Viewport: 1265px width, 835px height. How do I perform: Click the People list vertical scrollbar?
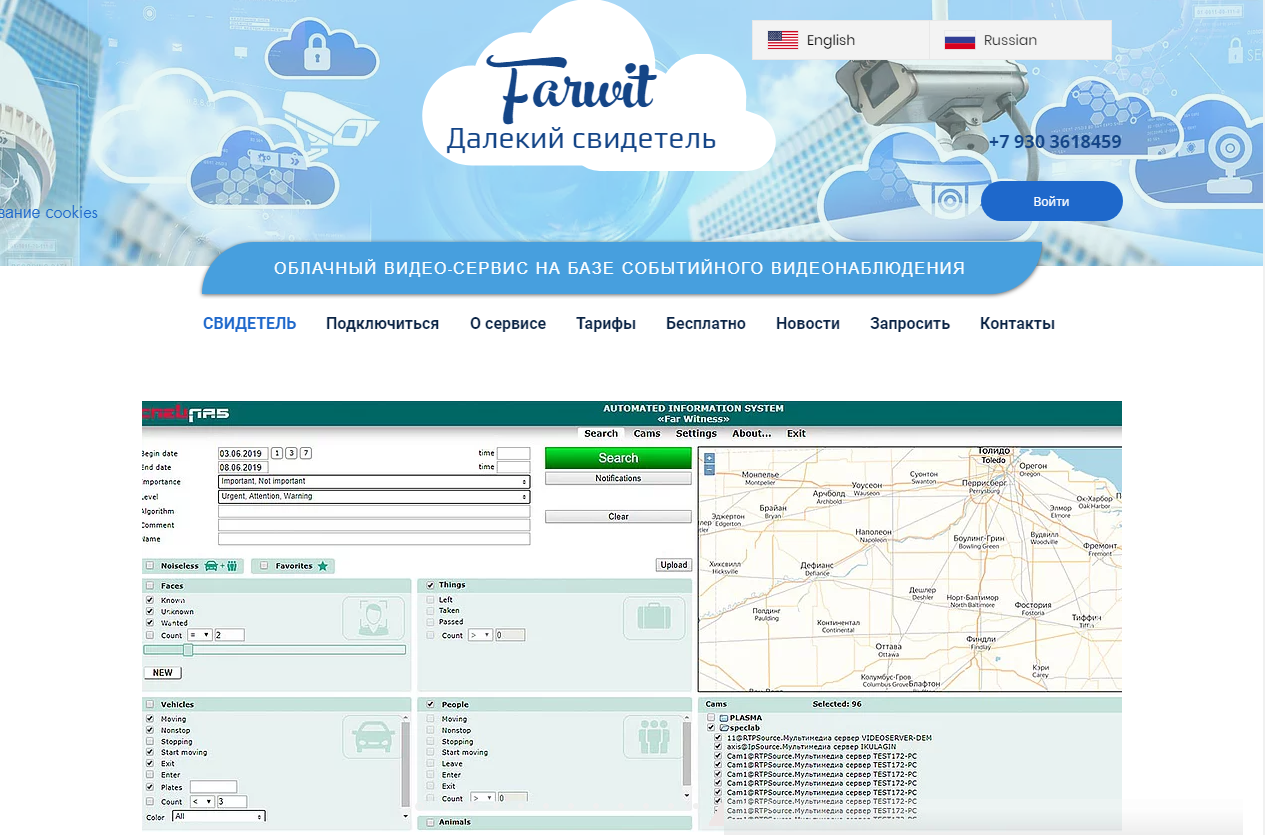click(688, 757)
